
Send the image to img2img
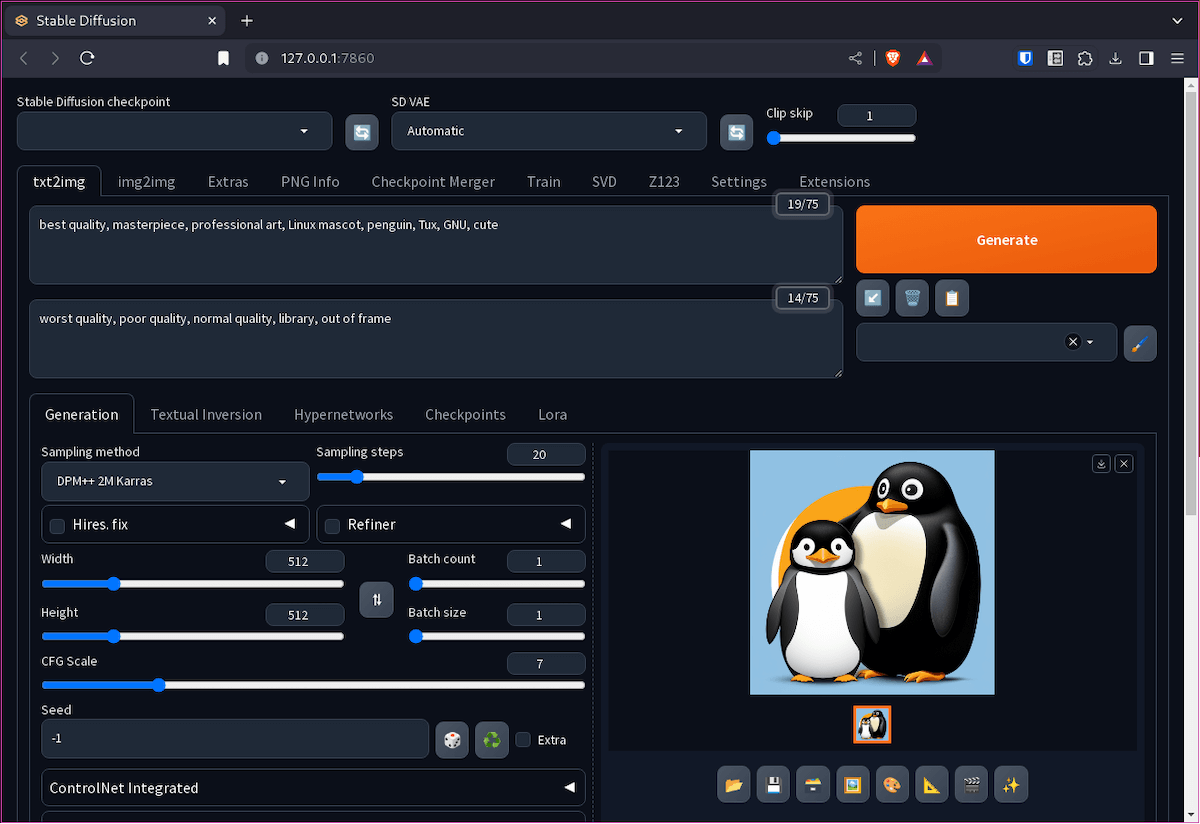pyautogui.click(x=853, y=784)
